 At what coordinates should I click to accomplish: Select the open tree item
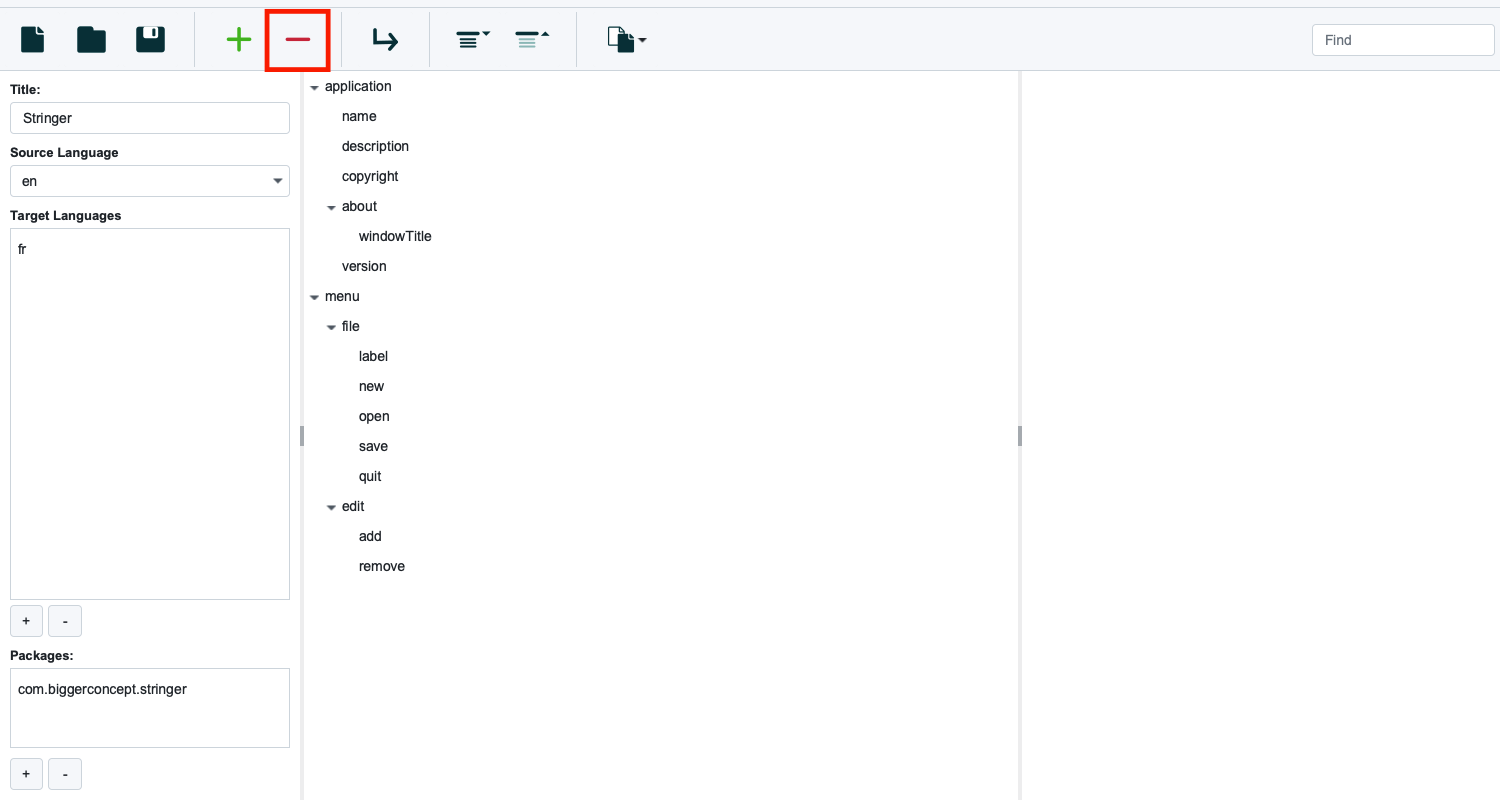[374, 416]
